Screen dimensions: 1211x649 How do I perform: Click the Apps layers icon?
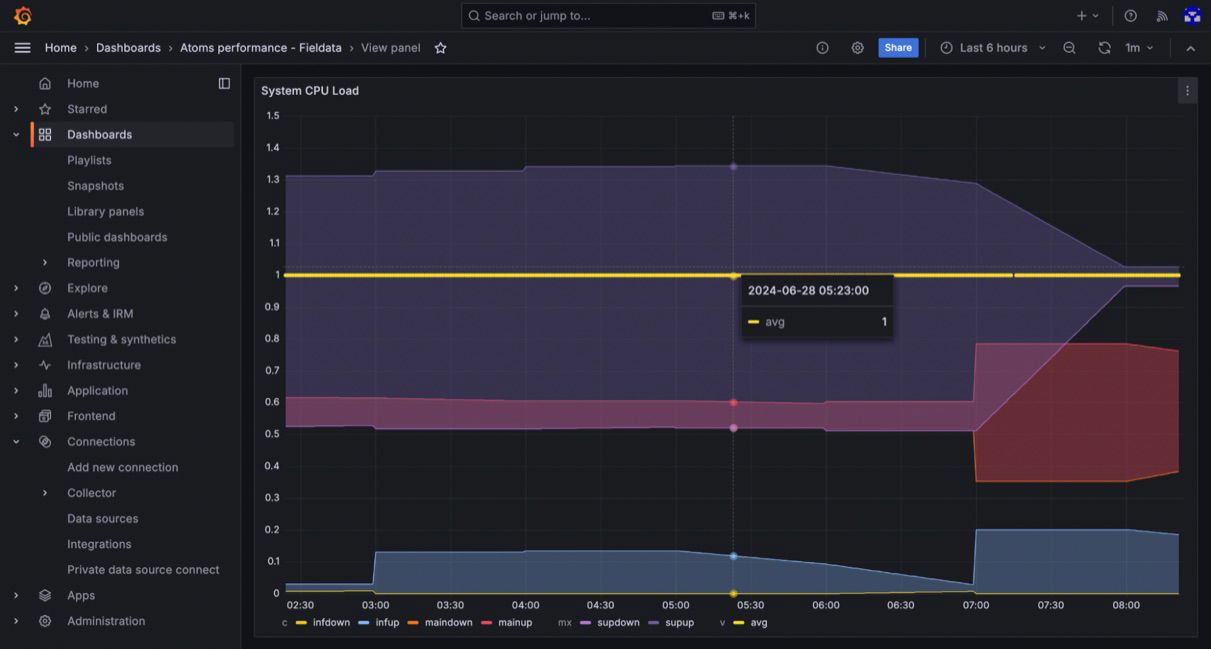(x=45, y=596)
